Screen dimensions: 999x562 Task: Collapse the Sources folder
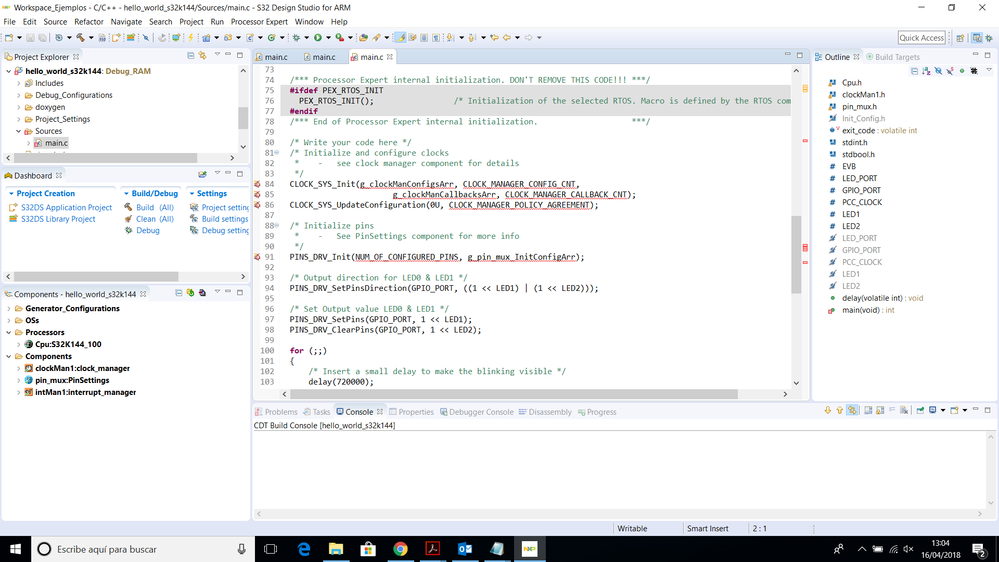tap(18, 131)
